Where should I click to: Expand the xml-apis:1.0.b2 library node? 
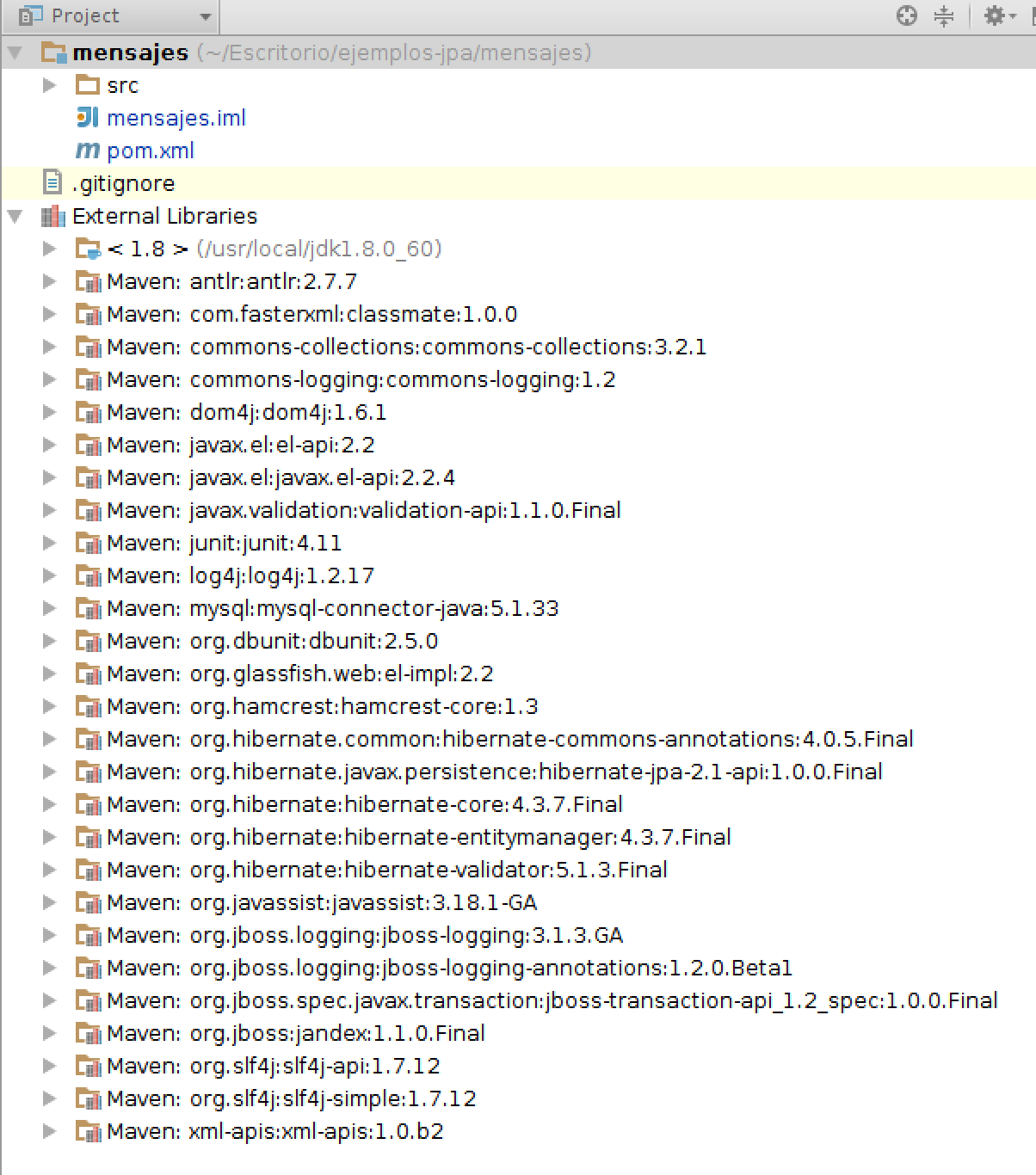49,1131
